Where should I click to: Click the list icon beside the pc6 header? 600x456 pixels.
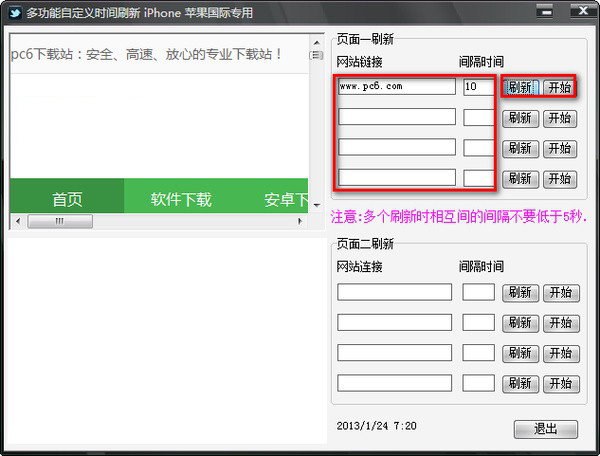point(316,55)
